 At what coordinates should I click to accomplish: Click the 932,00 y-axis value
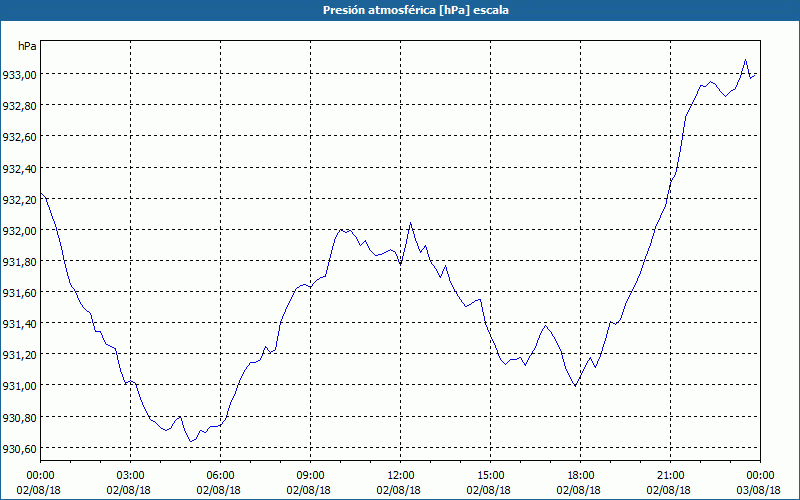tap(19, 231)
